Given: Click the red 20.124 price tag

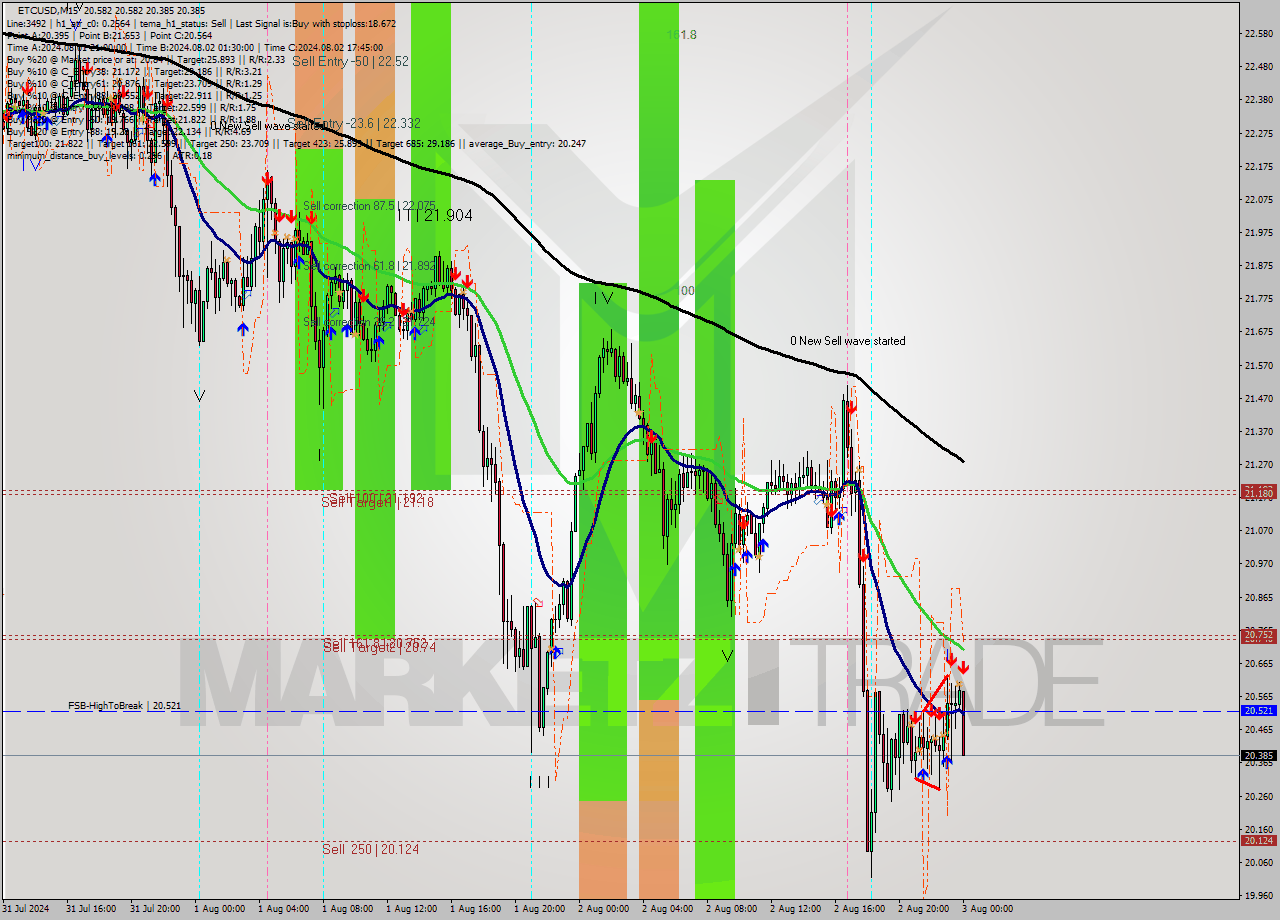Looking at the screenshot, I should click(1258, 841).
